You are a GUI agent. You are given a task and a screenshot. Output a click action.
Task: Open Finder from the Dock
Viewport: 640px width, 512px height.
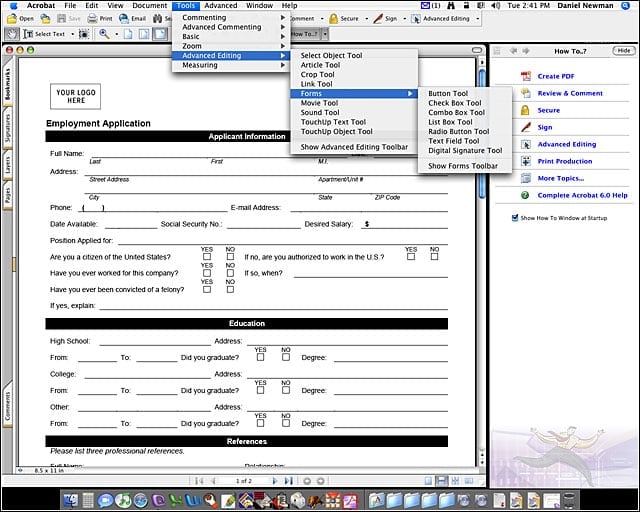click(71, 501)
